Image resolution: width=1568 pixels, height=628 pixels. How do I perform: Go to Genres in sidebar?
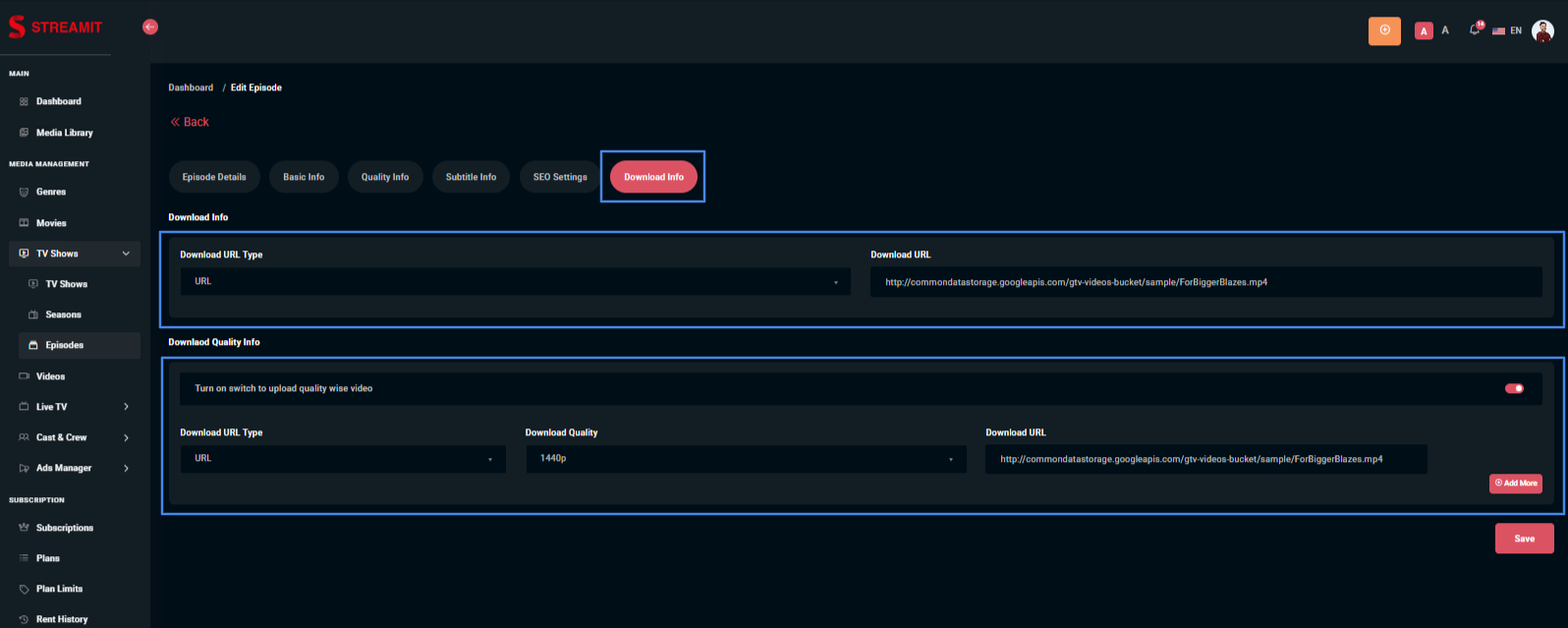pyautogui.click(x=51, y=193)
